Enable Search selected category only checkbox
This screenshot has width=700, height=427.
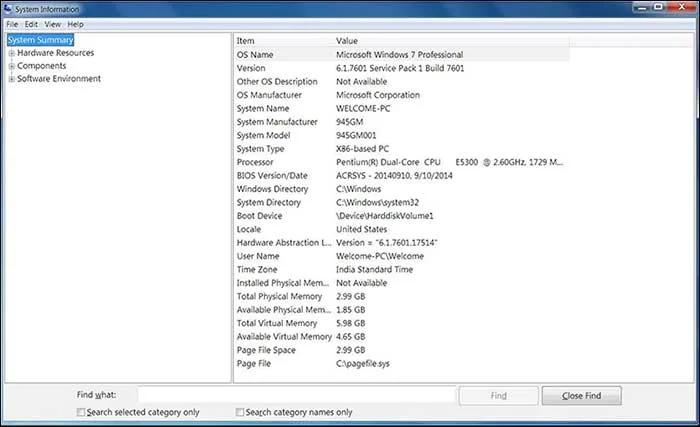[80, 412]
